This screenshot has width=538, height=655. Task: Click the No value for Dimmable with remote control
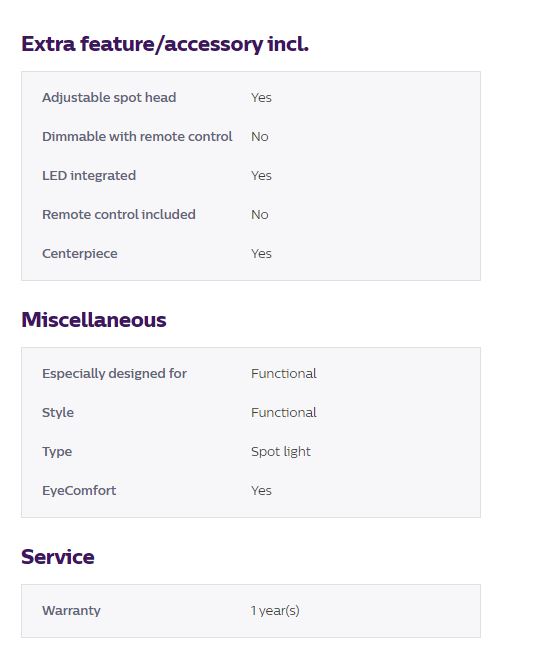[x=260, y=137]
